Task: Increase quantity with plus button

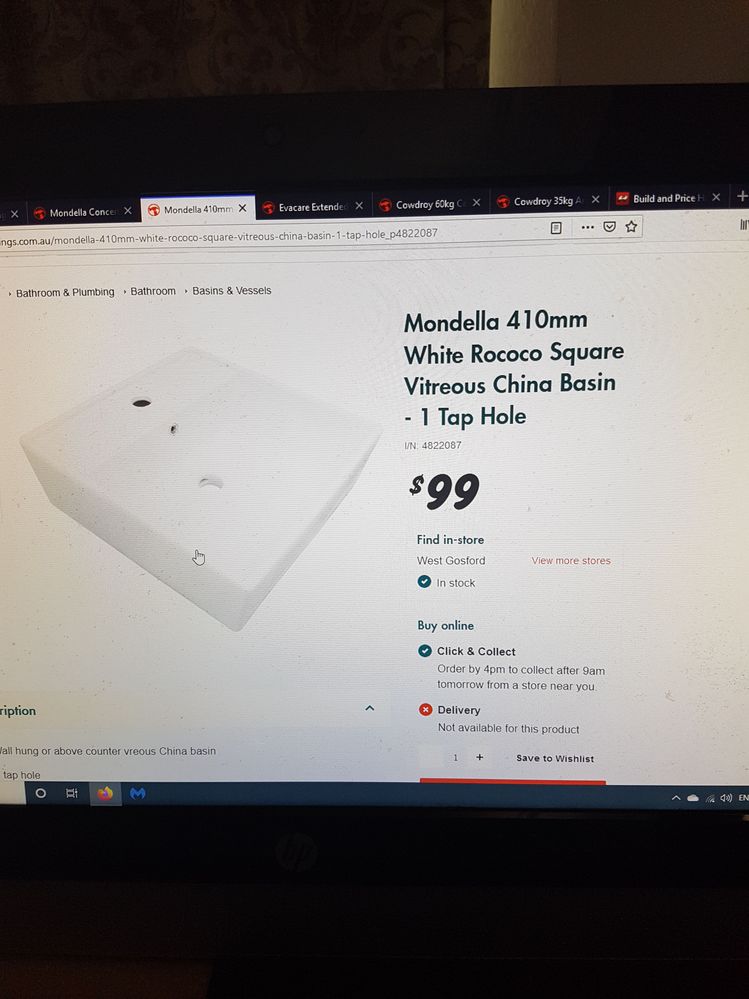Action: pyautogui.click(x=480, y=758)
